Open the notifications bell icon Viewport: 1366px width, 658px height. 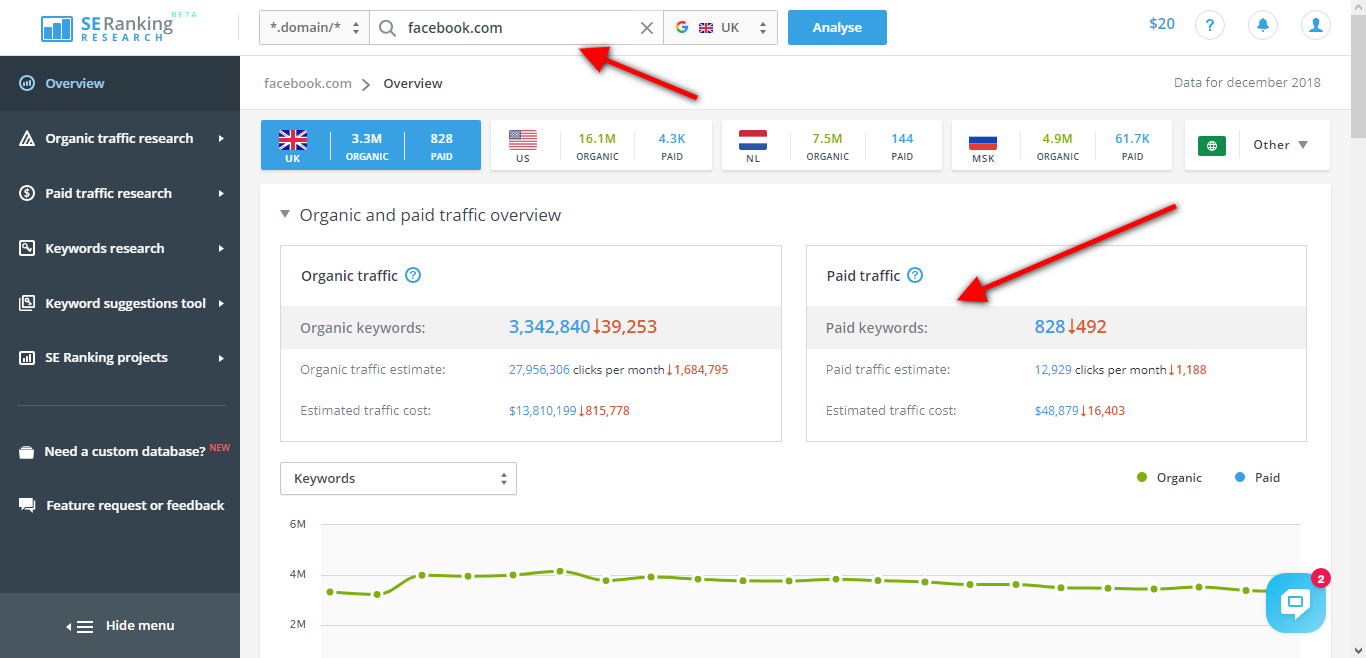(1263, 26)
